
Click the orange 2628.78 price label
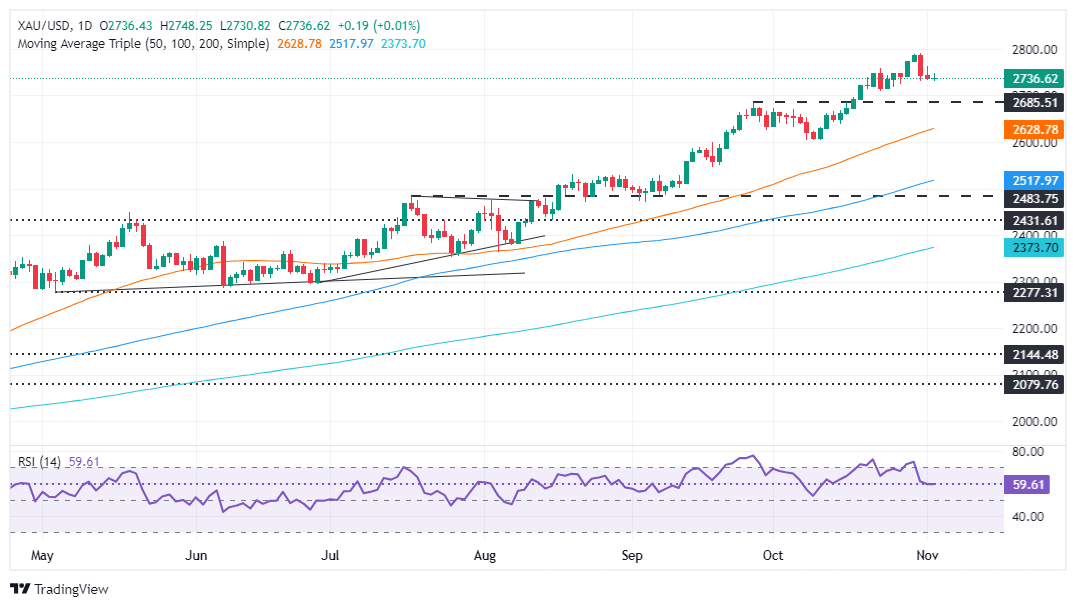[1034, 129]
